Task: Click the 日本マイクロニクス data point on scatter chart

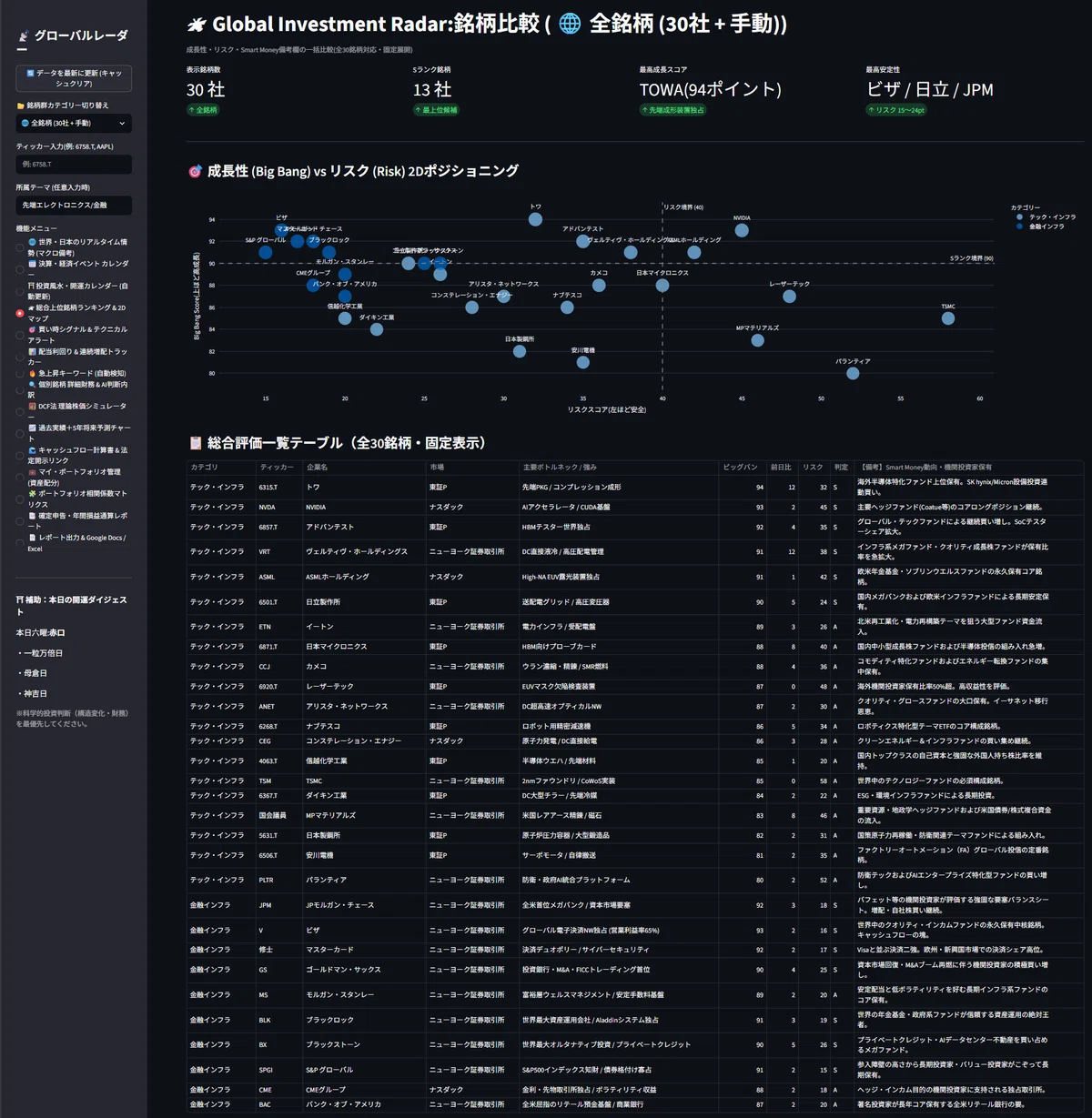Action: coord(662,286)
